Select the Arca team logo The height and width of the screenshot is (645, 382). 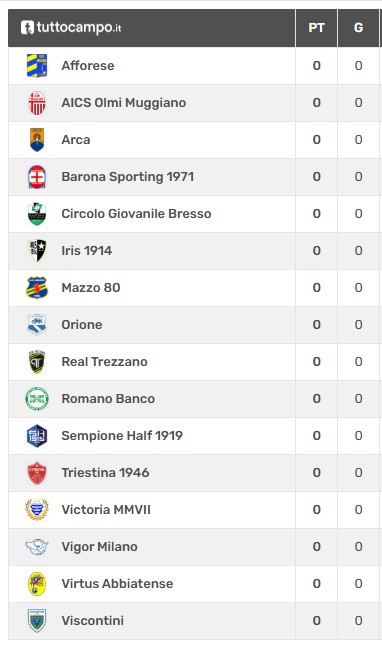(x=37, y=139)
